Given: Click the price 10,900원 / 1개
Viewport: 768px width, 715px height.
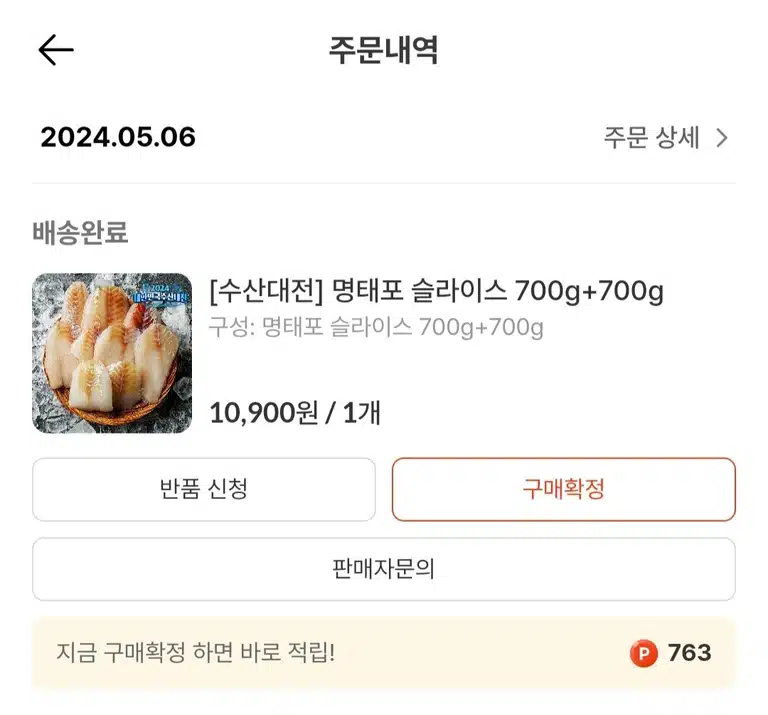Looking at the screenshot, I should 295,413.
